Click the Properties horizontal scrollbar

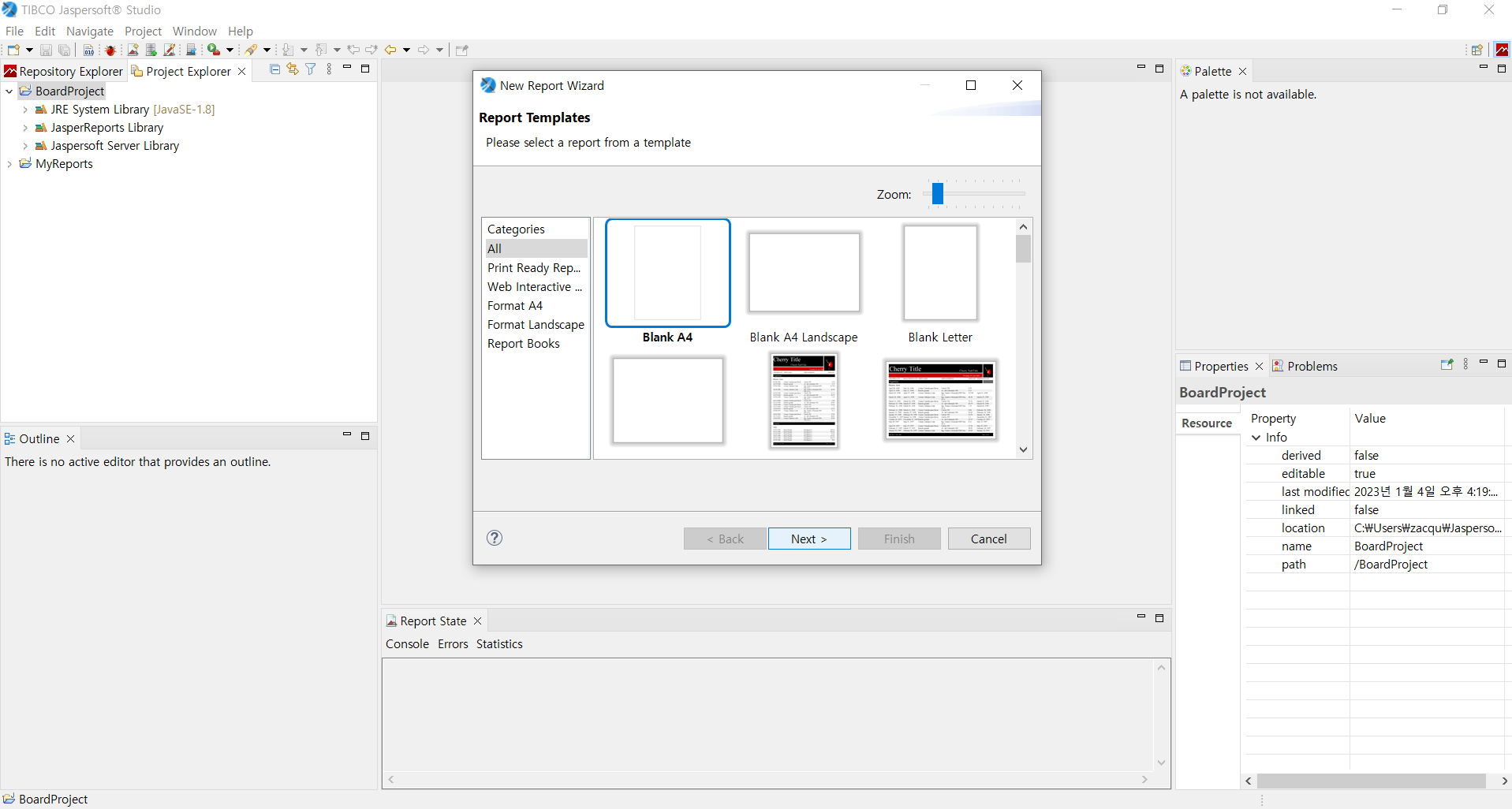pyautogui.click(x=1372, y=781)
